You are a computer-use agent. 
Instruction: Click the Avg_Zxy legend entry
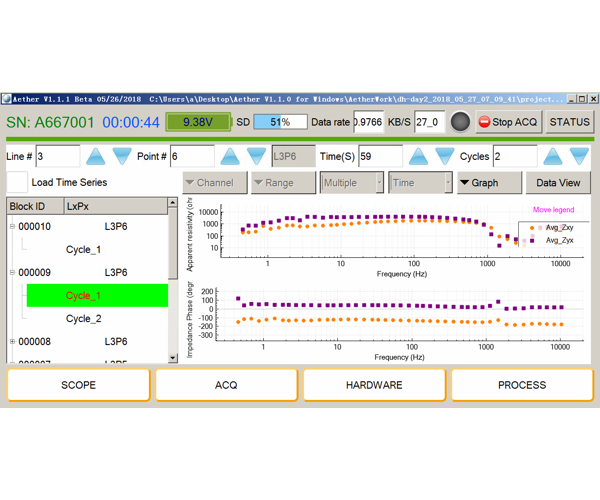click(x=559, y=228)
